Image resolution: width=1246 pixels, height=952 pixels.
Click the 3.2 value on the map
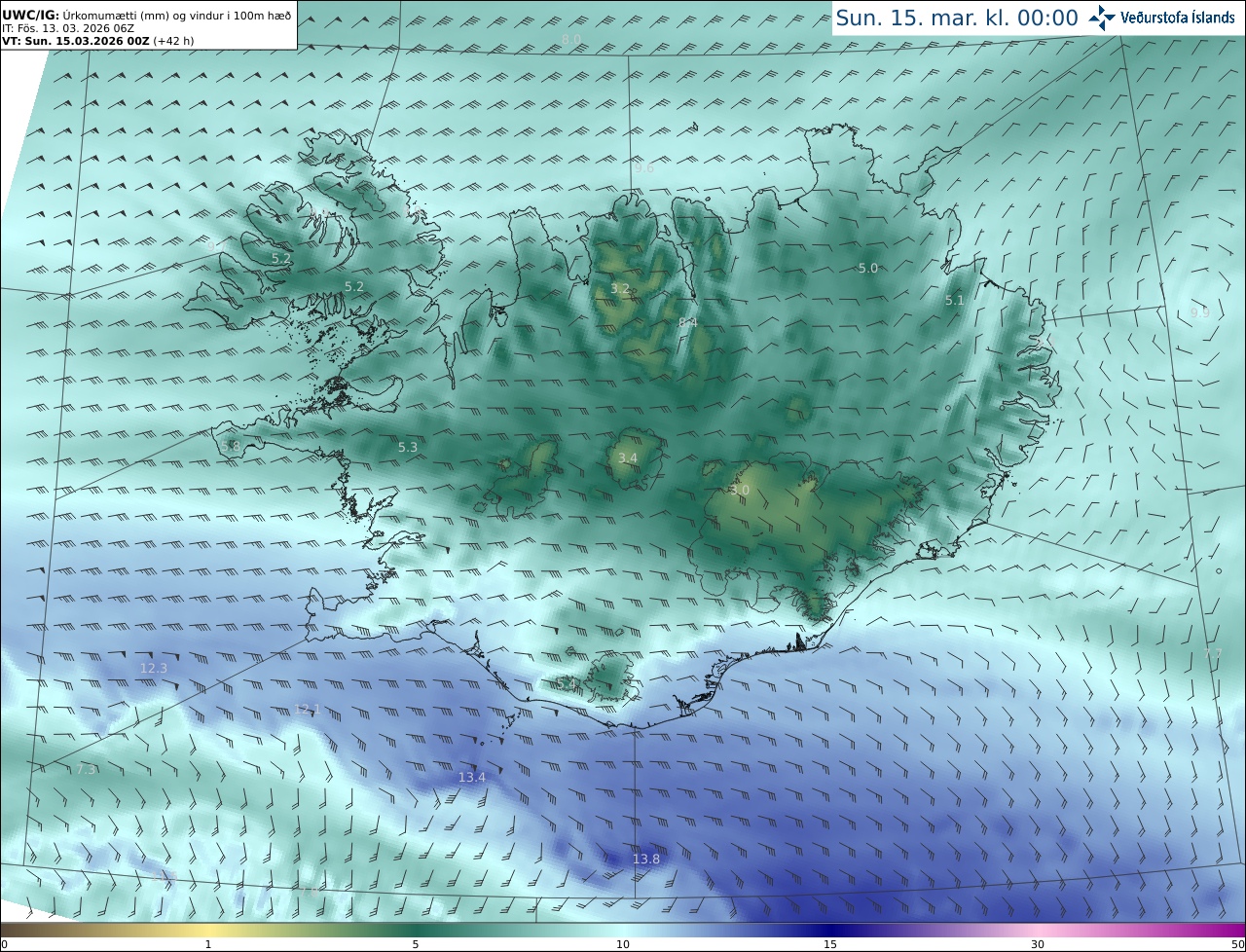pos(620,288)
